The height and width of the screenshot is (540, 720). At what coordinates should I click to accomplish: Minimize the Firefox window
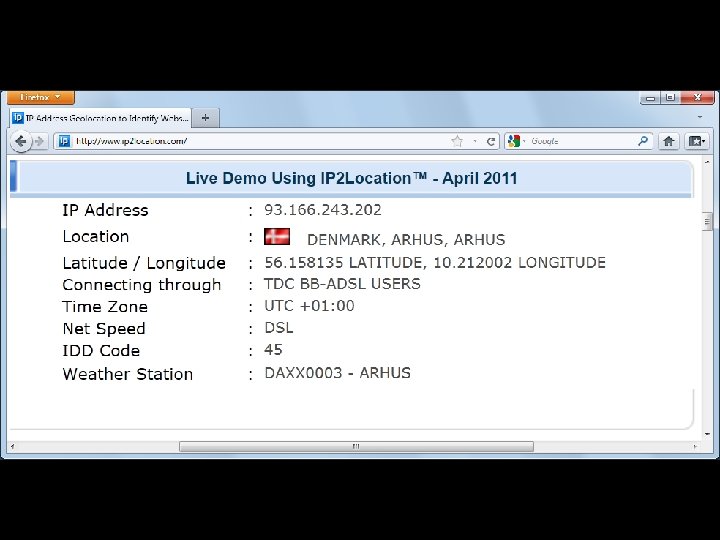(x=651, y=98)
